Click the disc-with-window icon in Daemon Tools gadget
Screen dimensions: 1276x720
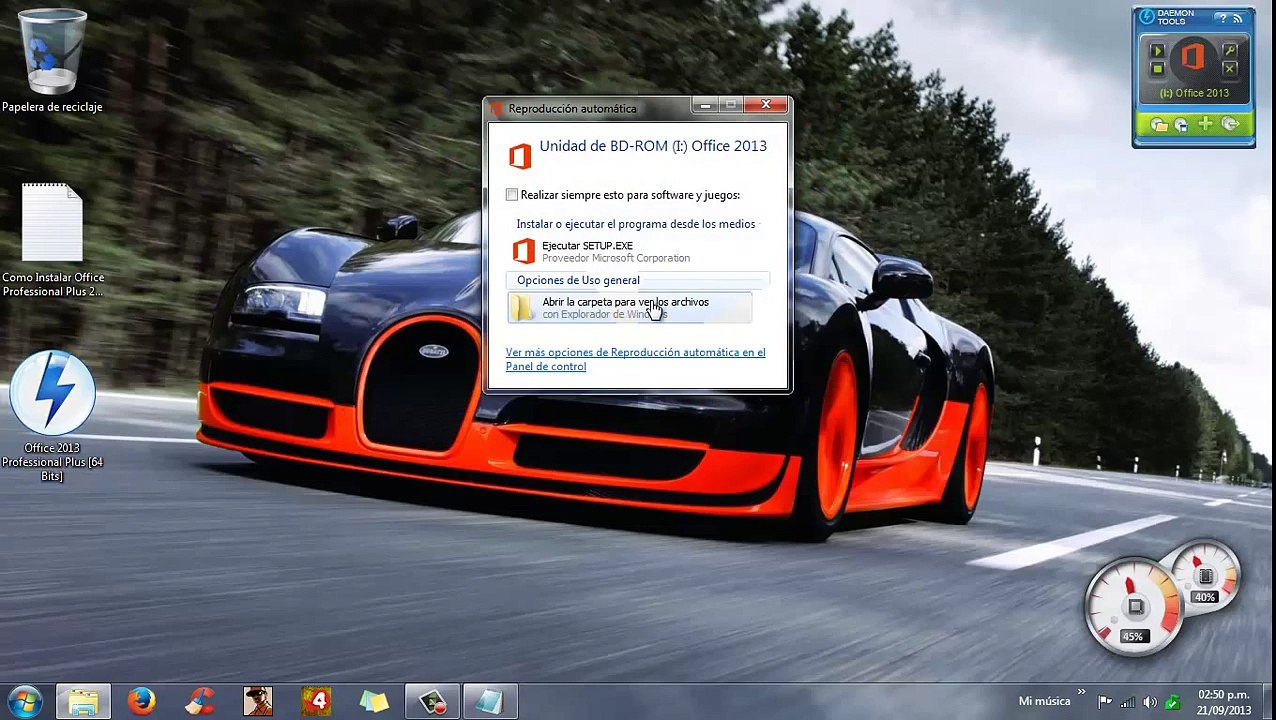click(x=1181, y=125)
